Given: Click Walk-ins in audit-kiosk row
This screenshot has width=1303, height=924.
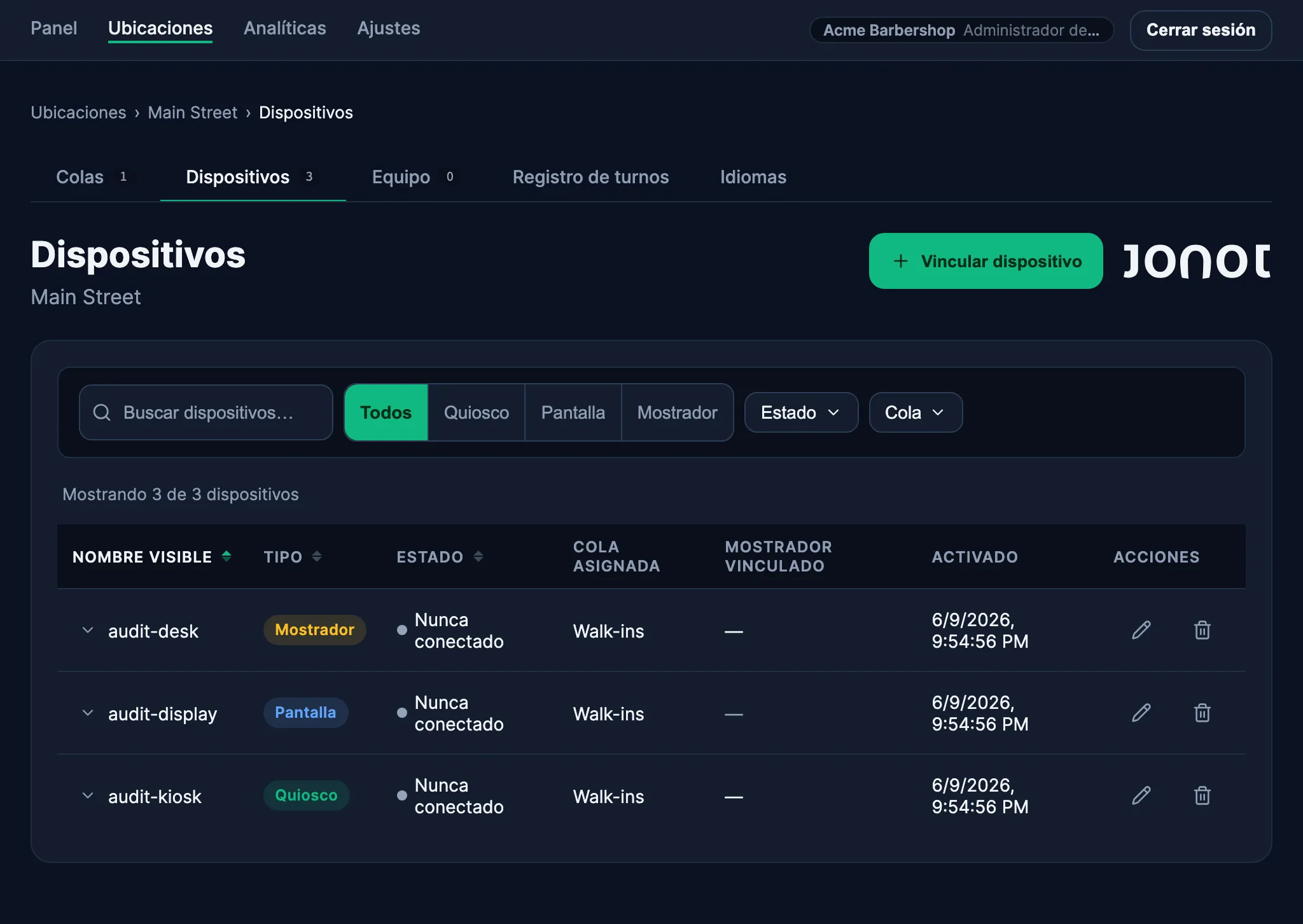Looking at the screenshot, I should (608, 797).
